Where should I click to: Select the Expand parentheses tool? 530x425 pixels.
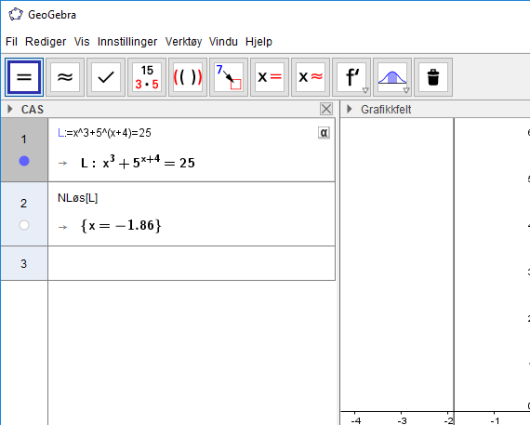188,77
